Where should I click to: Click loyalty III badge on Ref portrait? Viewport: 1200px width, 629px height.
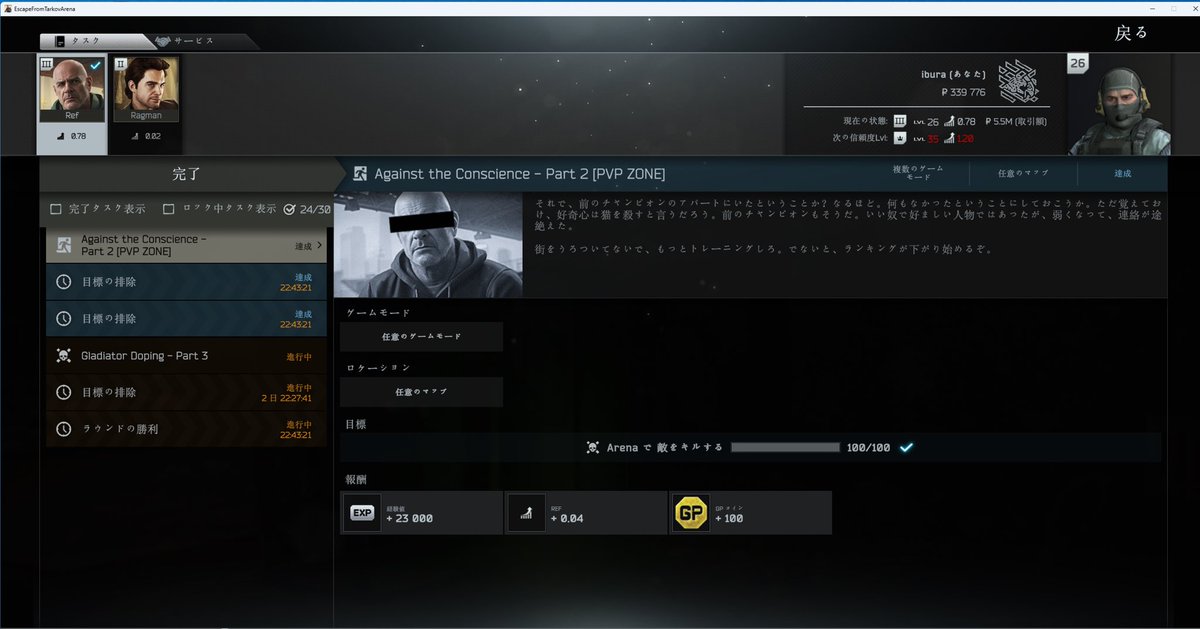click(47, 64)
